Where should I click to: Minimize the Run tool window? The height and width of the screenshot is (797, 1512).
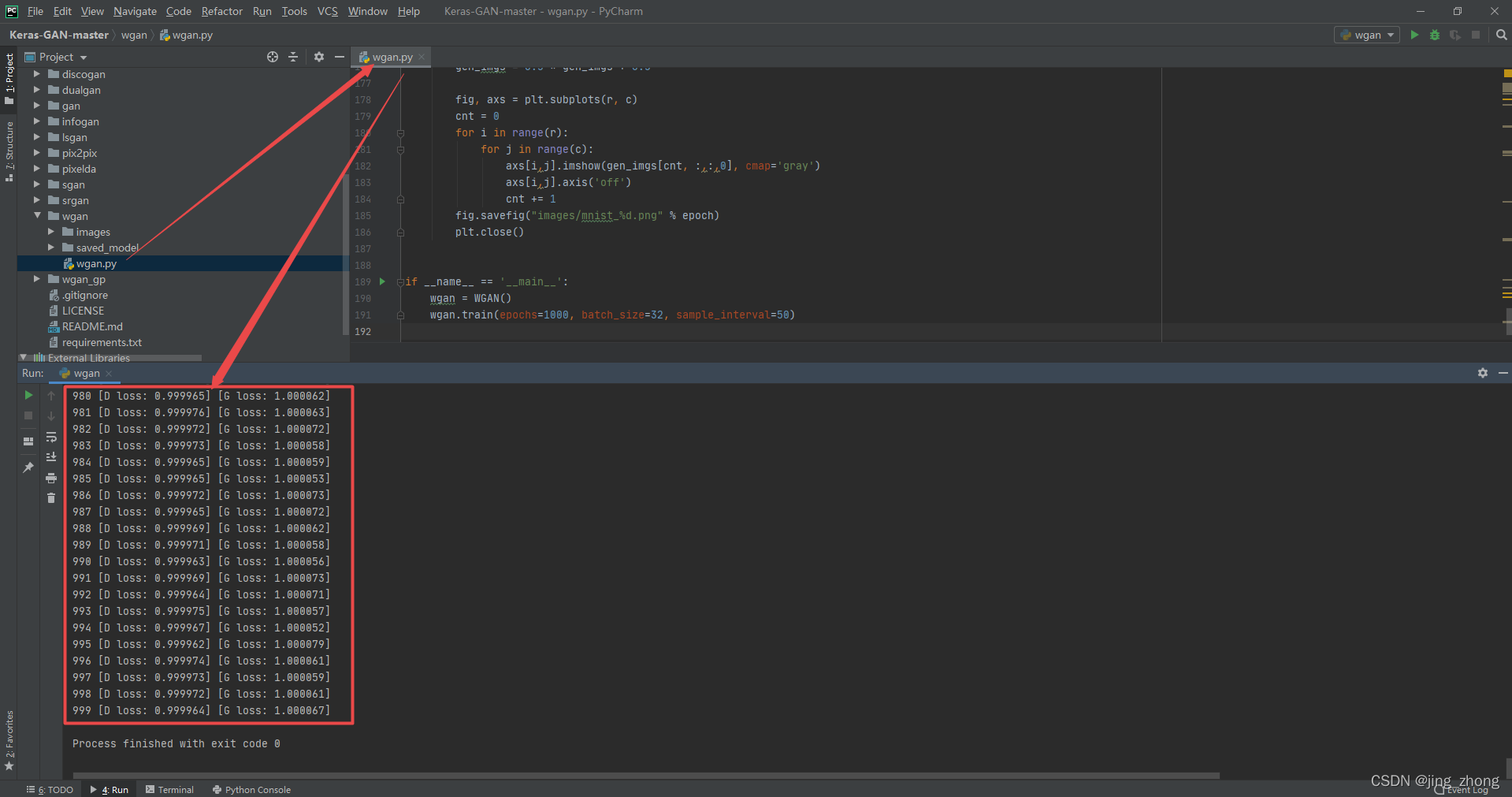(x=1503, y=373)
